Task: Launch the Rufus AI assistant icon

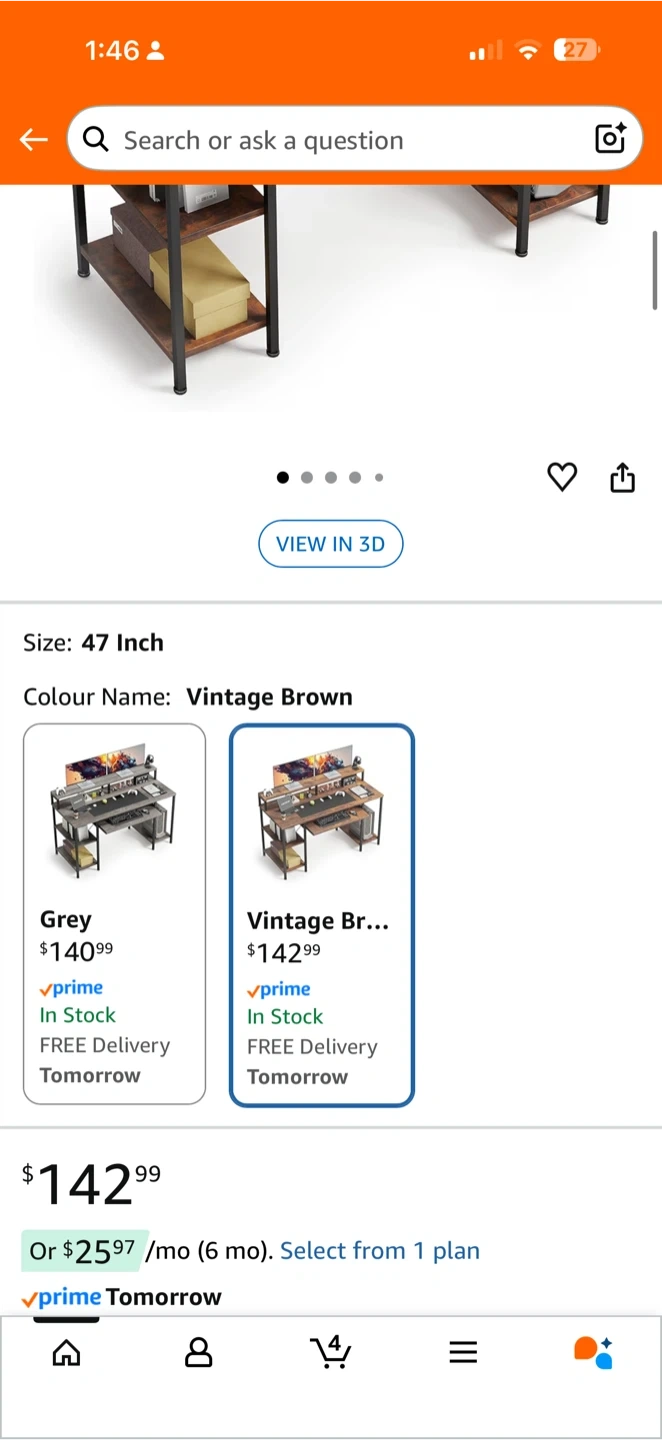Action: pos(594,1352)
